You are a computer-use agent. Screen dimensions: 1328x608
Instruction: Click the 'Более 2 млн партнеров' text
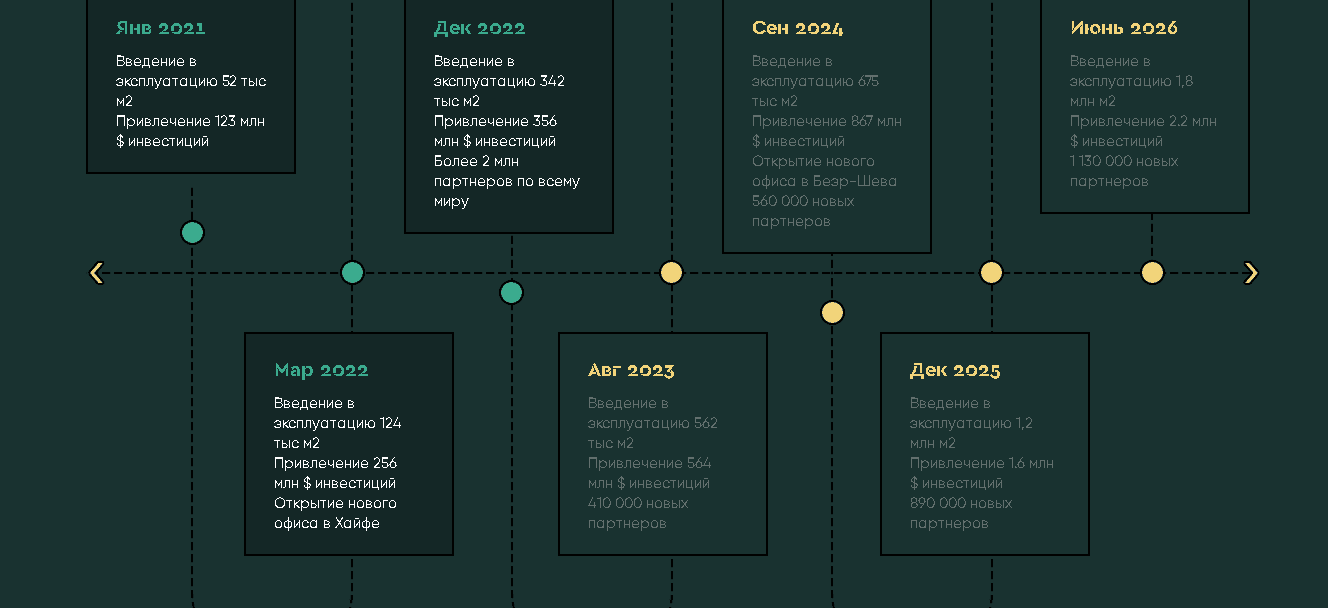[x=506, y=181]
